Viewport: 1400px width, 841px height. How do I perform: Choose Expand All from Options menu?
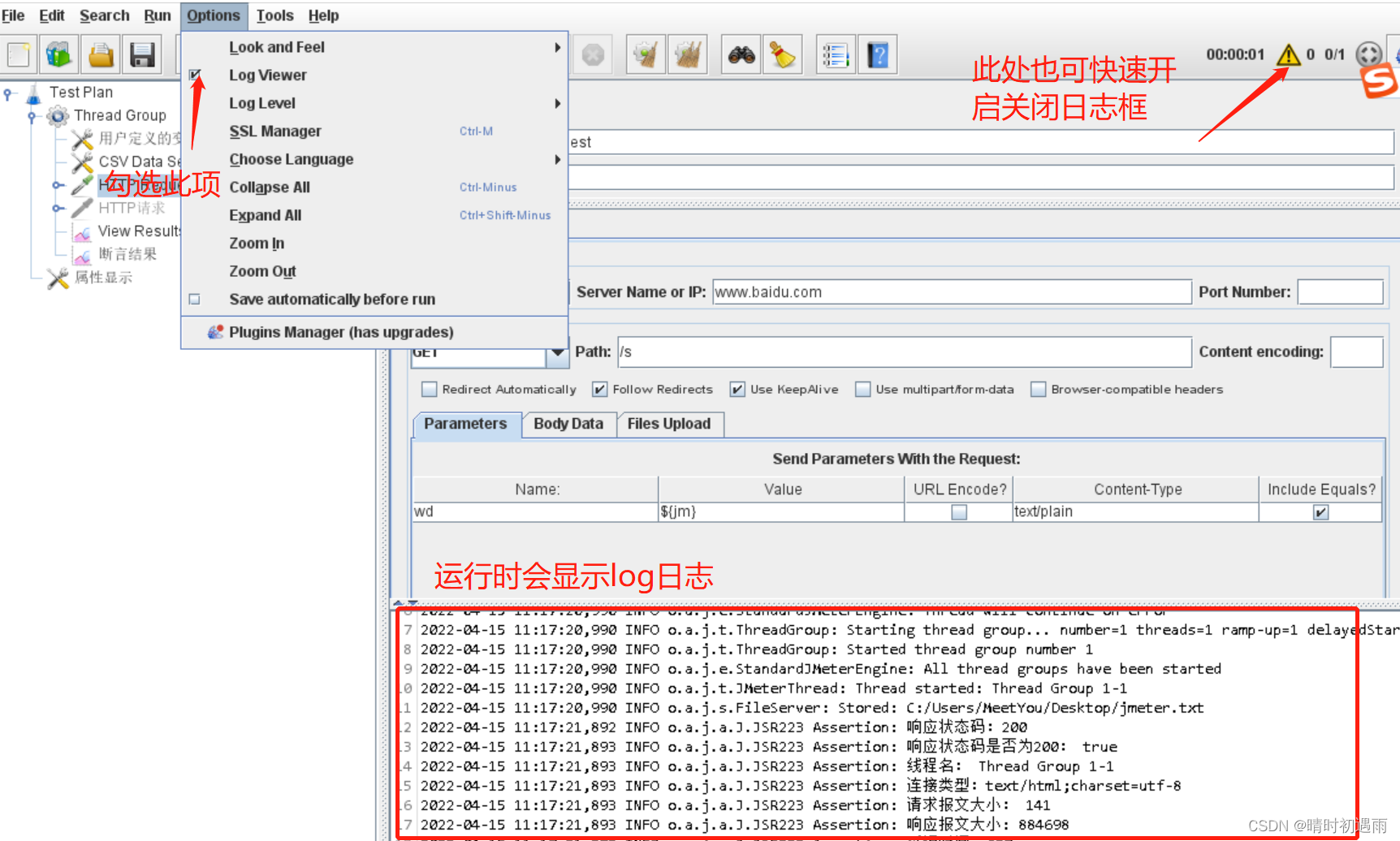click(x=374, y=215)
